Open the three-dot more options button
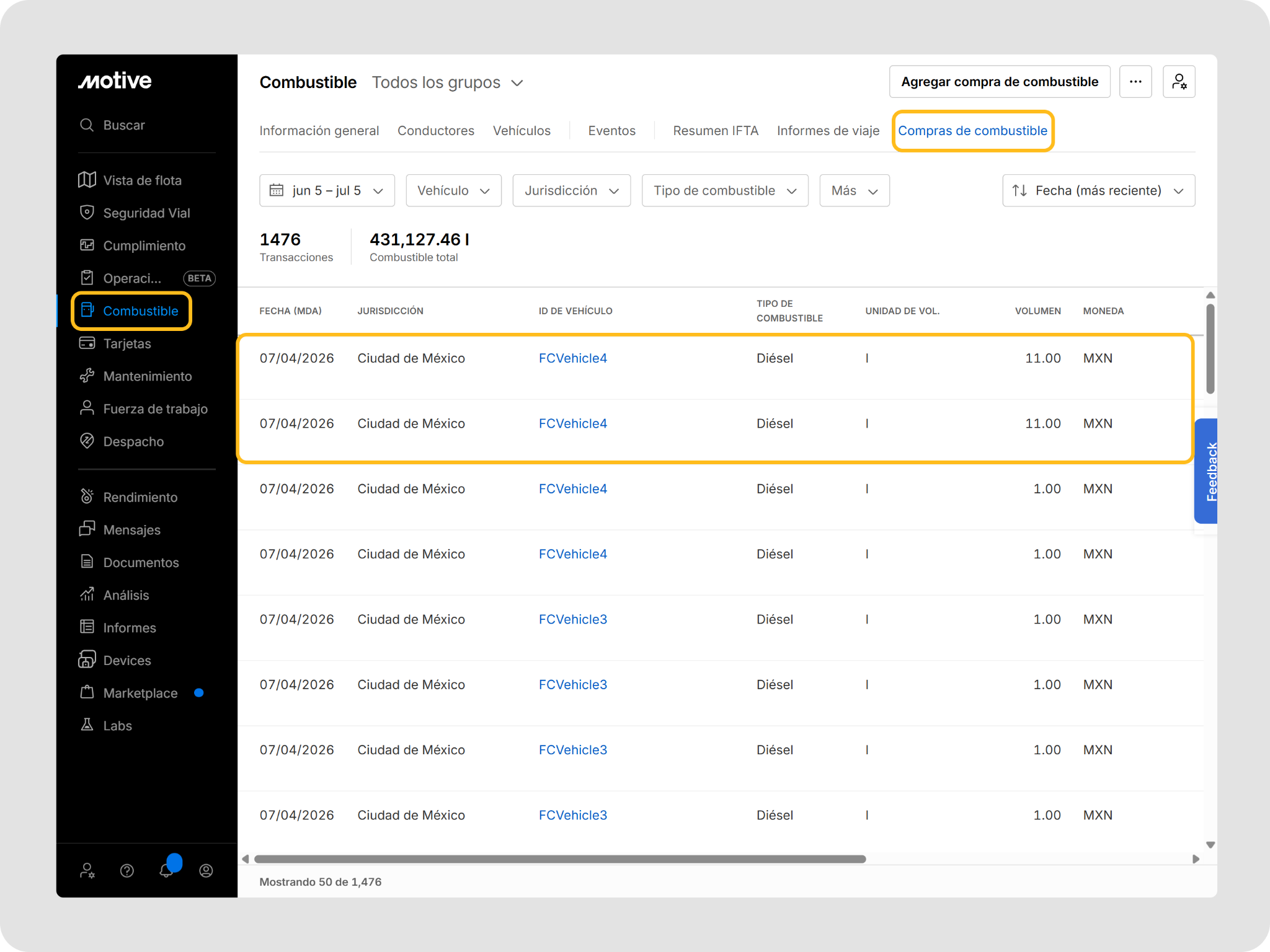Viewport: 1270px width, 952px height. (1135, 82)
